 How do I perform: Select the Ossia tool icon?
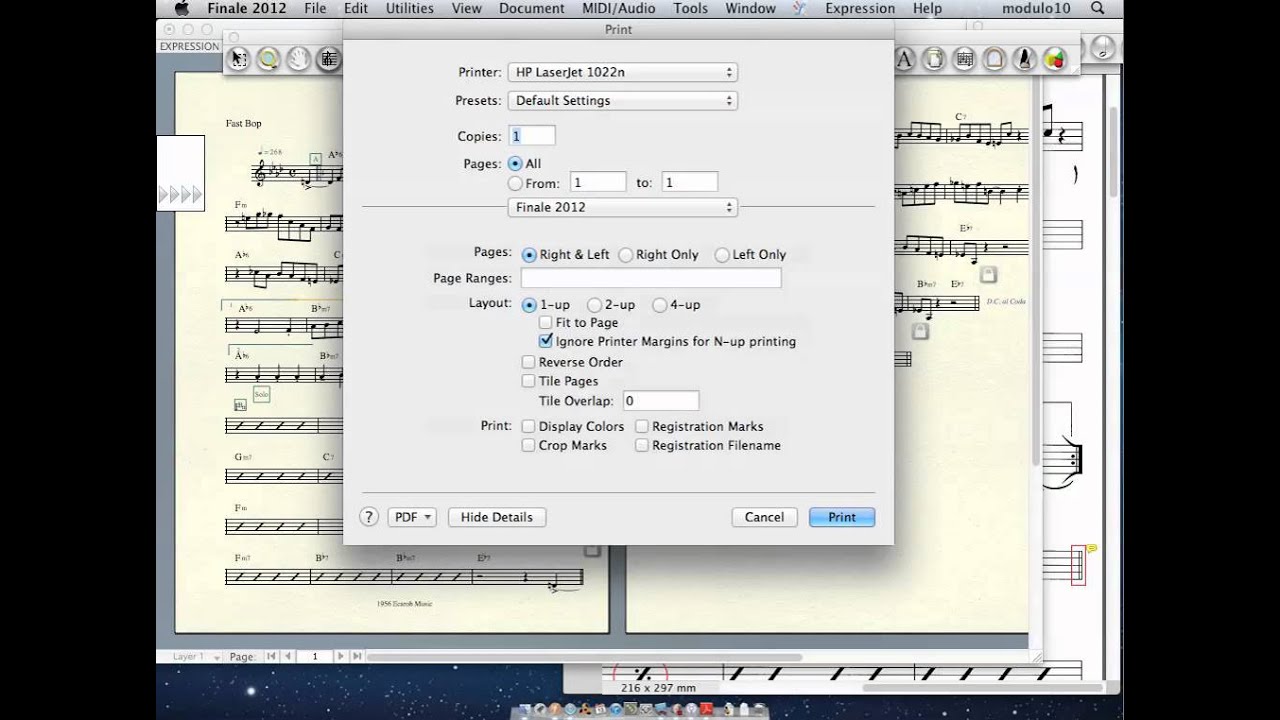(964, 59)
